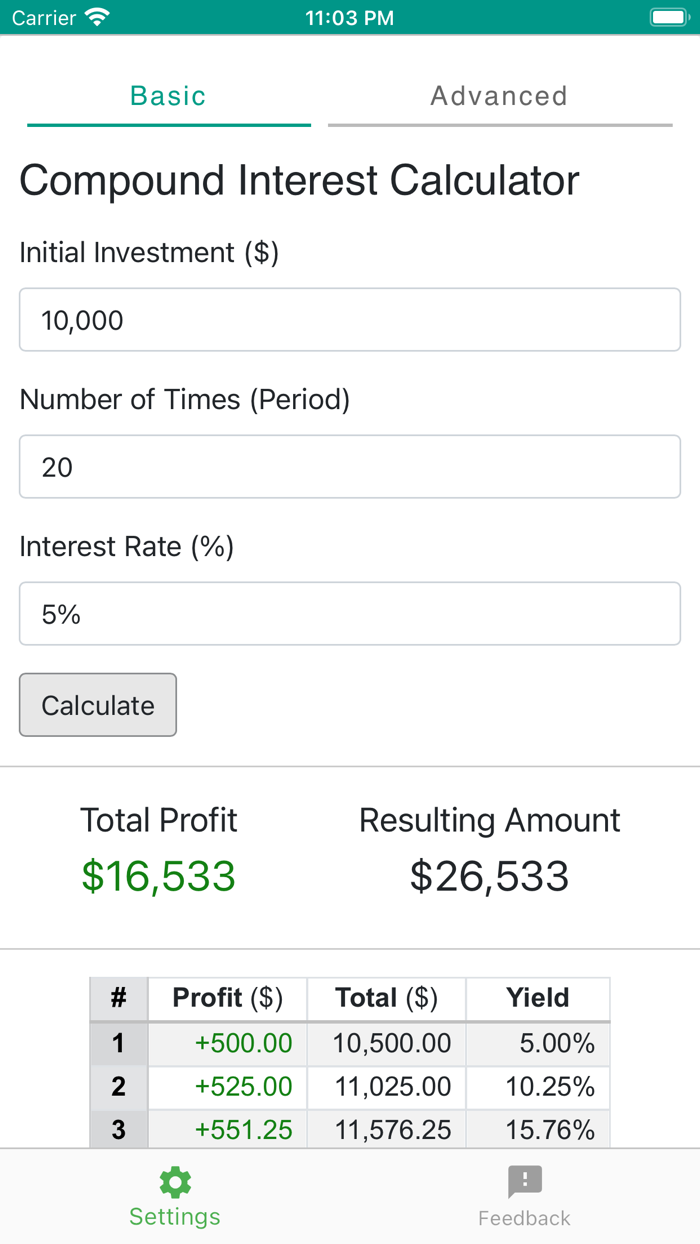Viewport: 700px width, 1244px height.
Task: Open the Feedback tab at the bottom
Action: pos(524,1196)
